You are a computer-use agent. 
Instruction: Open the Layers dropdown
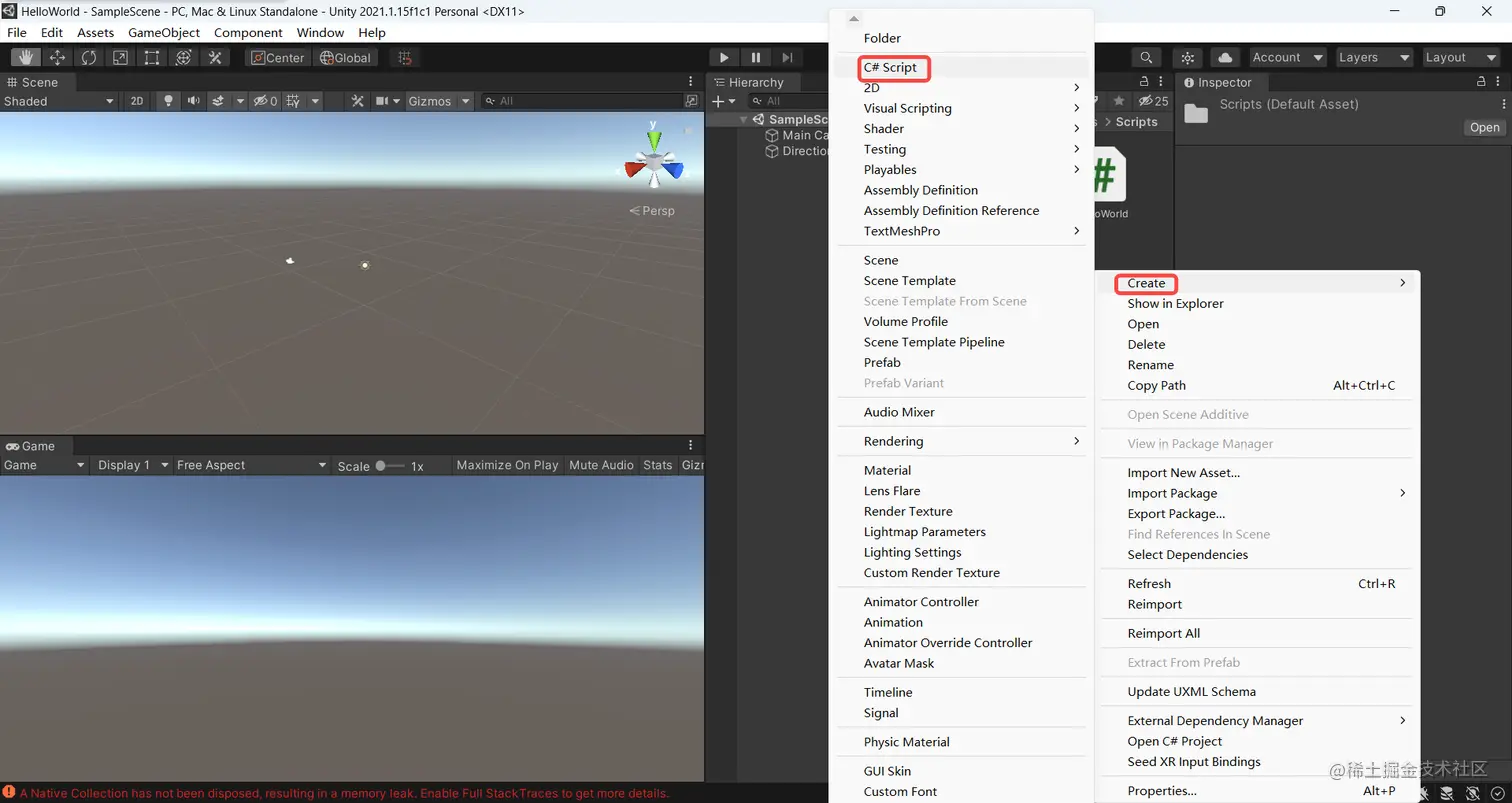(x=1374, y=58)
